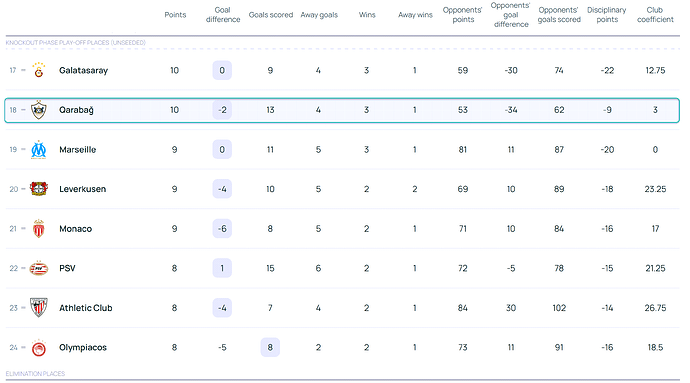Click Olympiacos's highlighted goals scored 8
Screen dimensions: 690x383
[270, 347]
